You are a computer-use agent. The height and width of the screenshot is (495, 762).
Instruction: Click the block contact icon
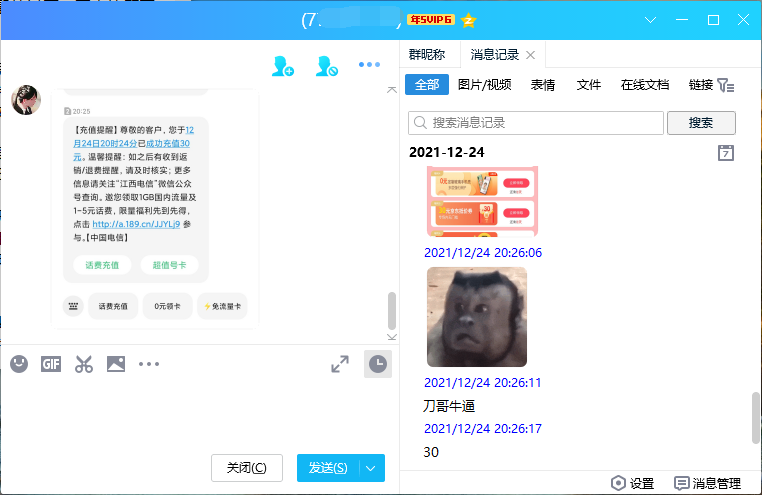click(x=327, y=66)
